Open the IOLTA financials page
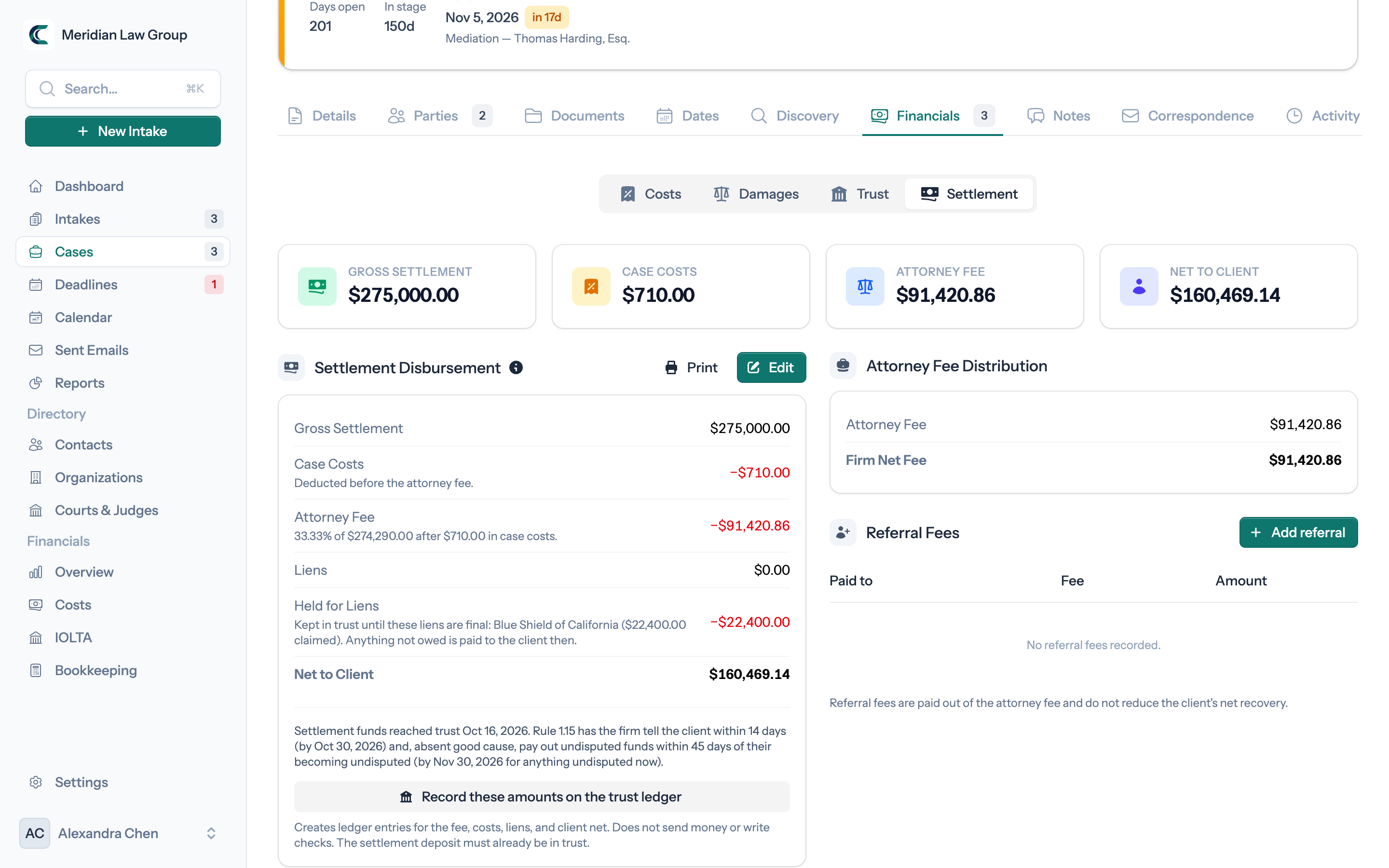This screenshot has width=1389, height=868. (123, 637)
